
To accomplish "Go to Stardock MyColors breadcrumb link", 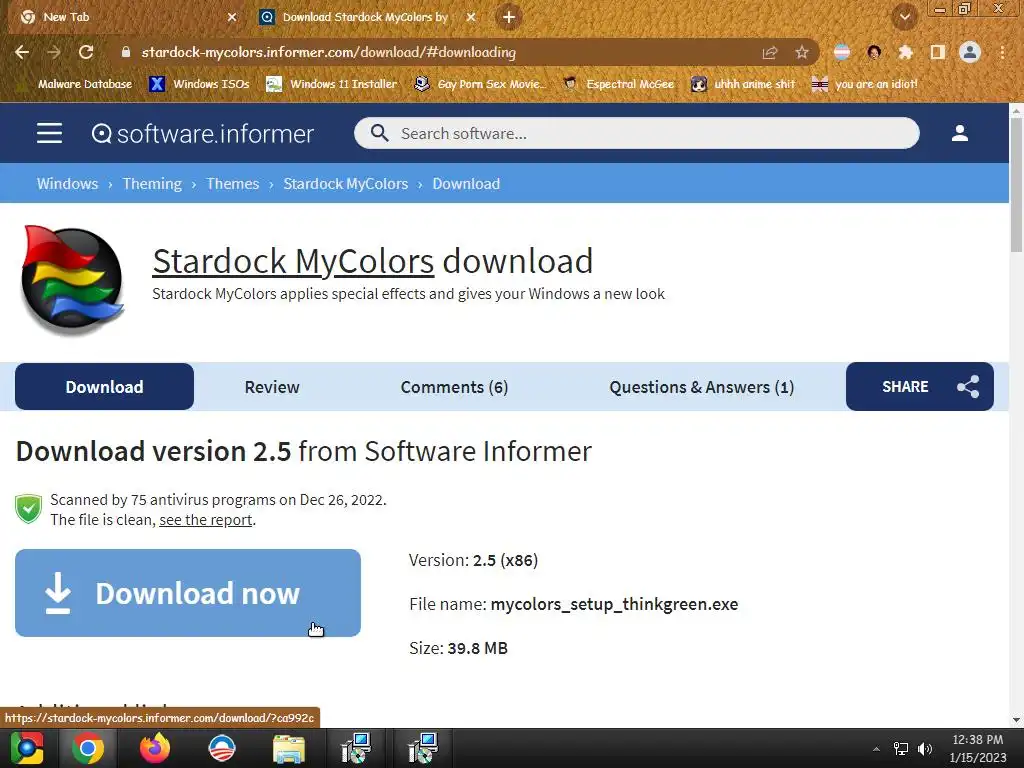I will pyautogui.click(x=345, y=184).
